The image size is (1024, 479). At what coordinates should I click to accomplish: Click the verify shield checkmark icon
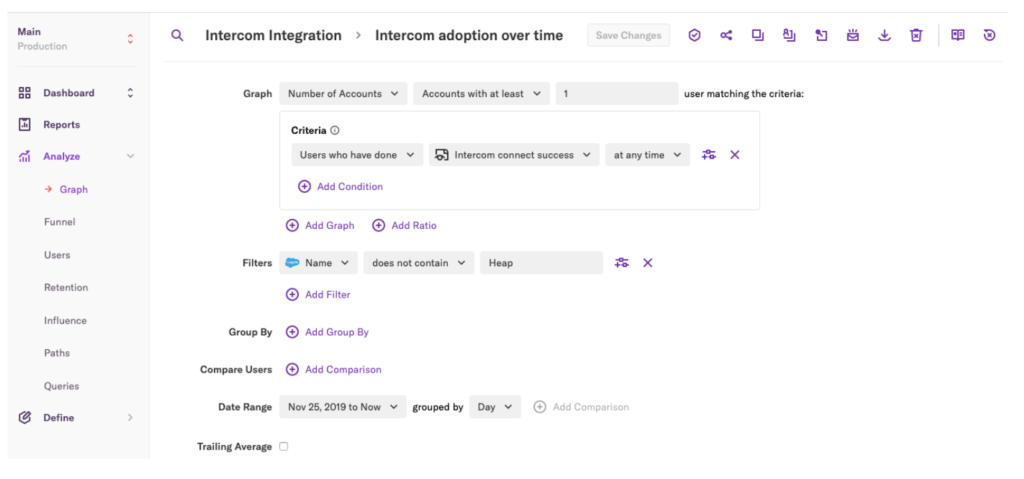tap(695, 35)
